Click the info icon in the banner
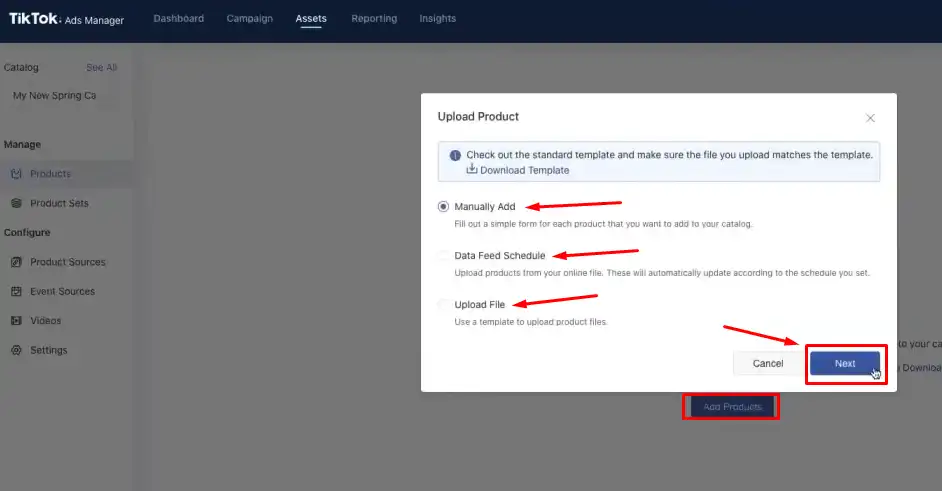Screen dimensions: 942x491 (x=455, y=155)
